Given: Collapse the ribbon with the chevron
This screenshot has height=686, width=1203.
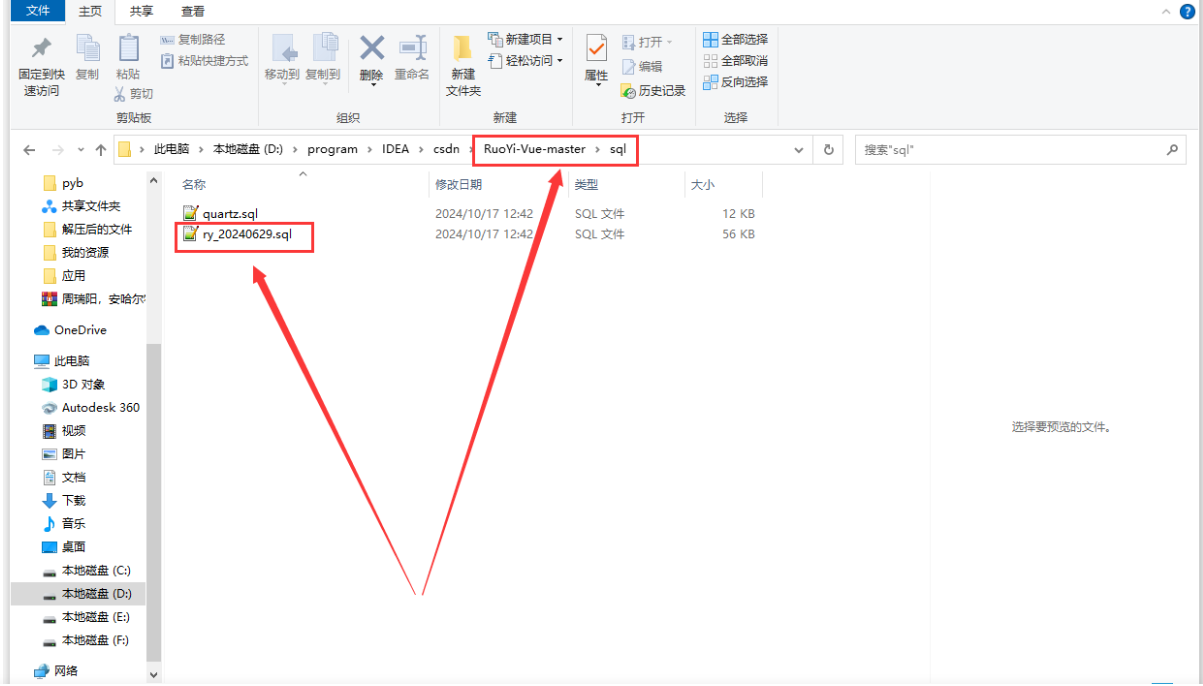Looking at the screenshot, I should 1166,11.
